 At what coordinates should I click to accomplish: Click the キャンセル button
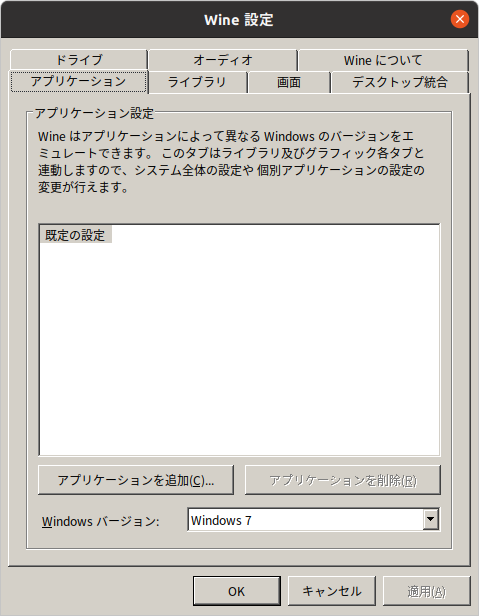[332, 591]
